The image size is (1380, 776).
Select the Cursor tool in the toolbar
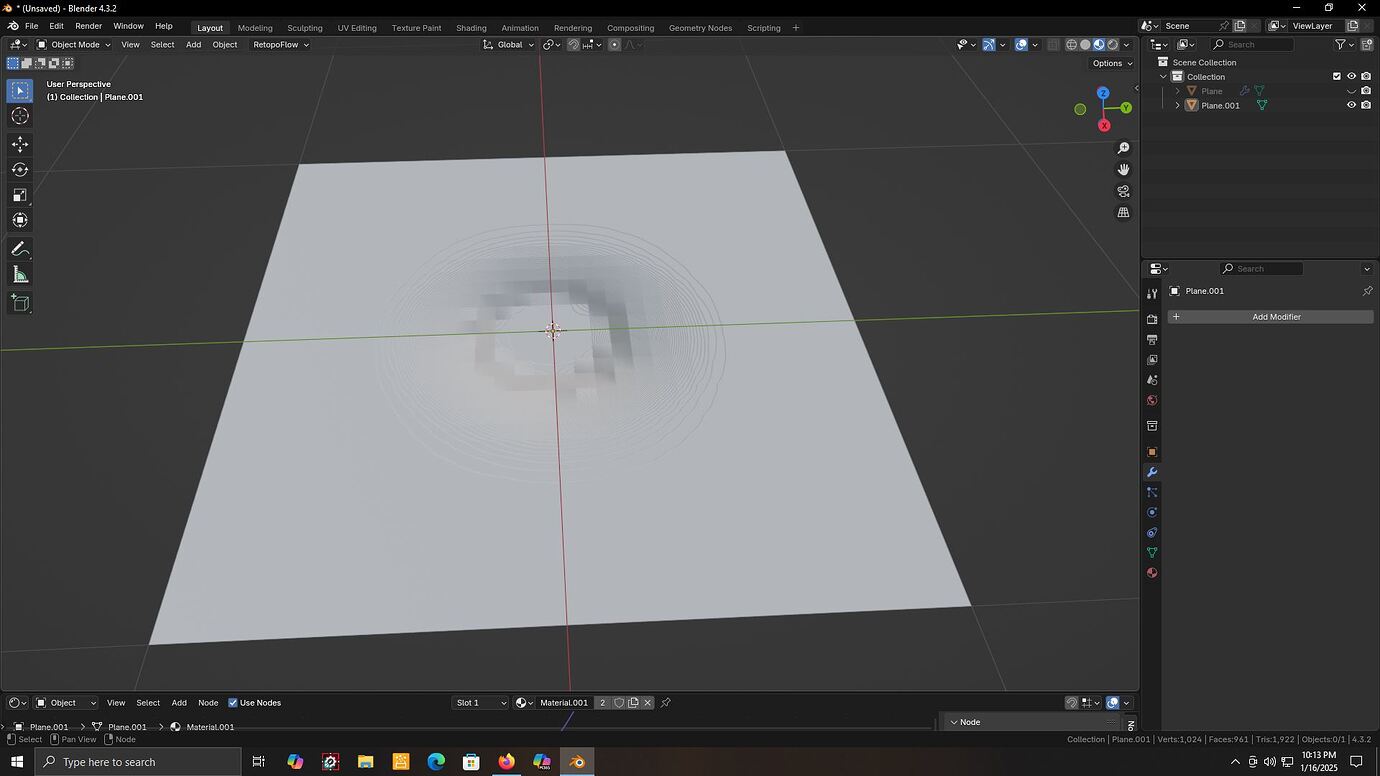coord(20,116)
